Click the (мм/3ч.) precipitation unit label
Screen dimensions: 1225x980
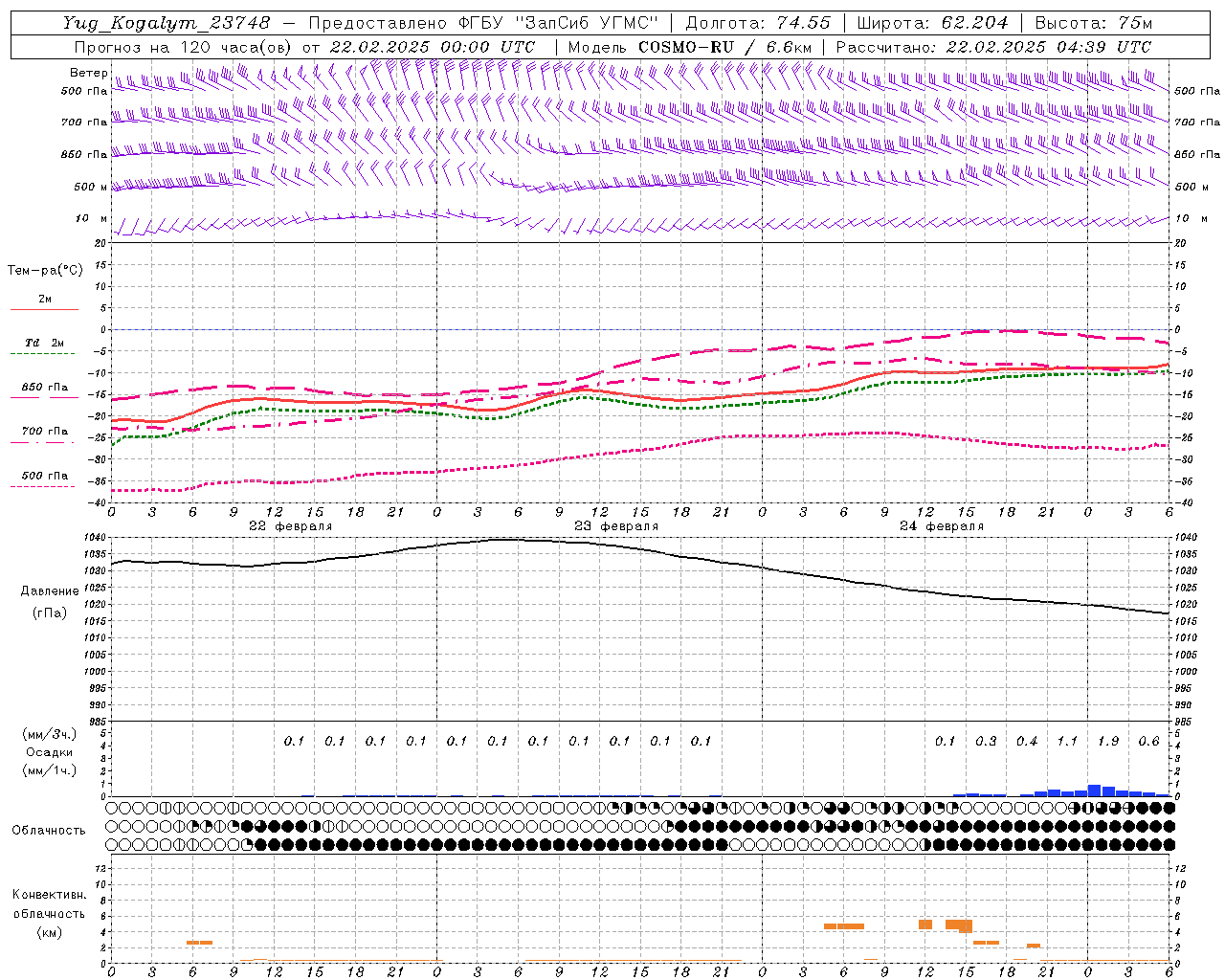click(x=50, y=734)
